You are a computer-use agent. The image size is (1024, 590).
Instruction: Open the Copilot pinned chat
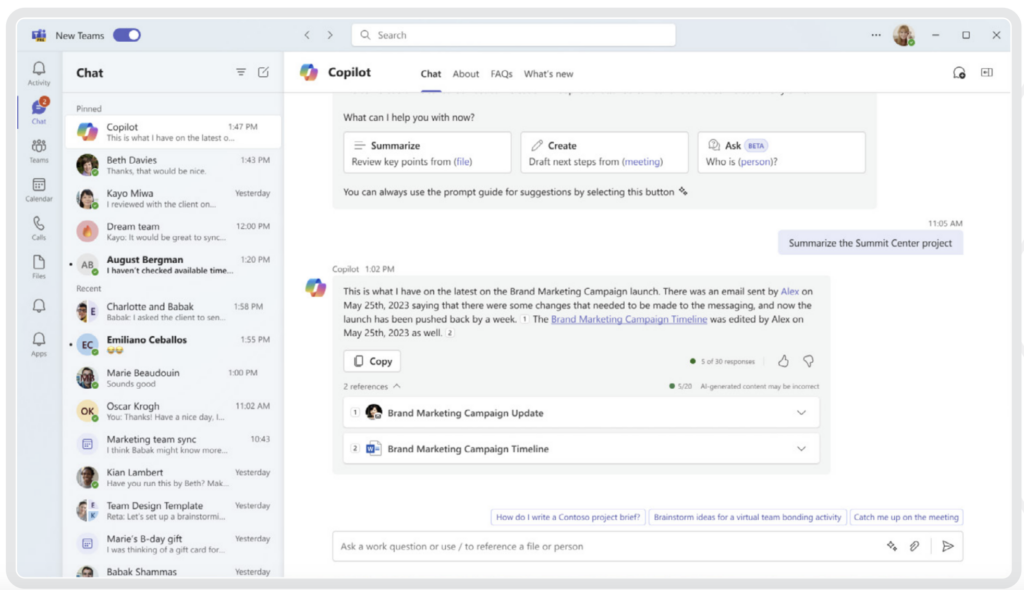pyautogui.click(x=172, y=131)
